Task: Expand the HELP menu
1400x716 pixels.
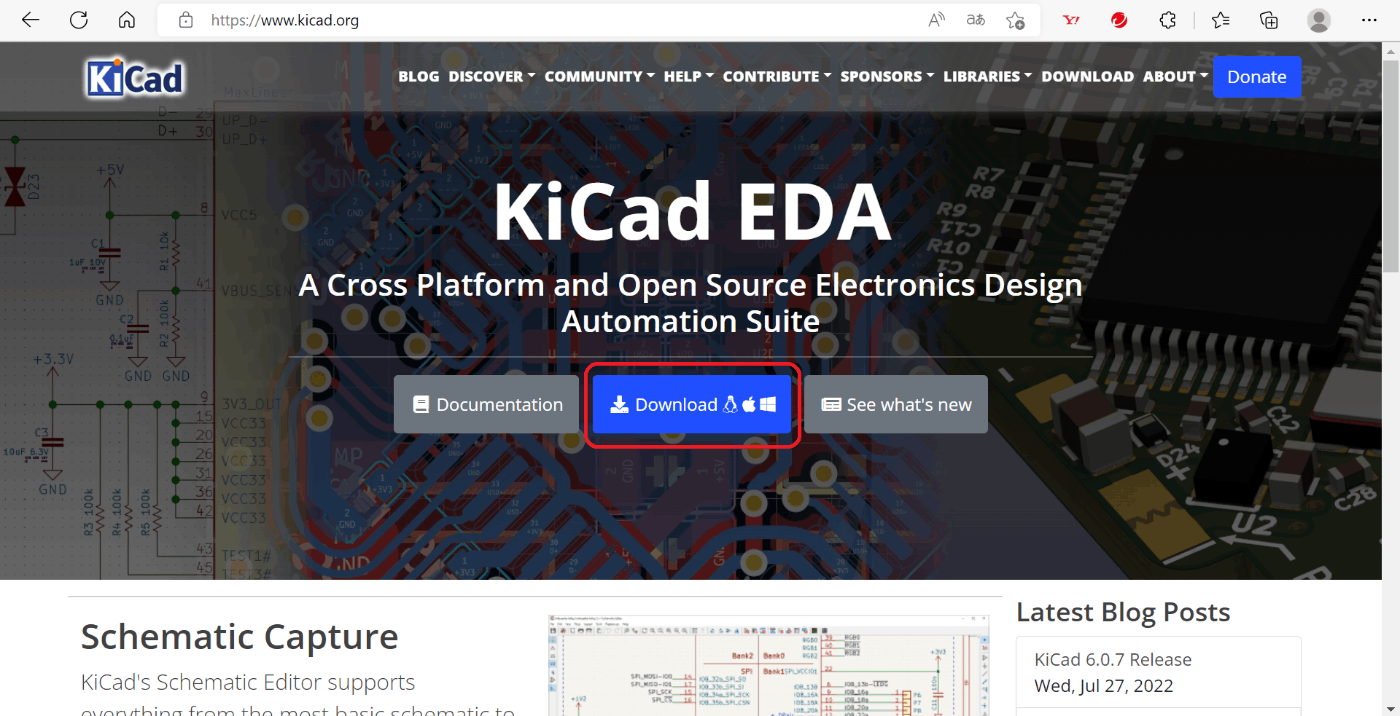Action: pos(689,76)
